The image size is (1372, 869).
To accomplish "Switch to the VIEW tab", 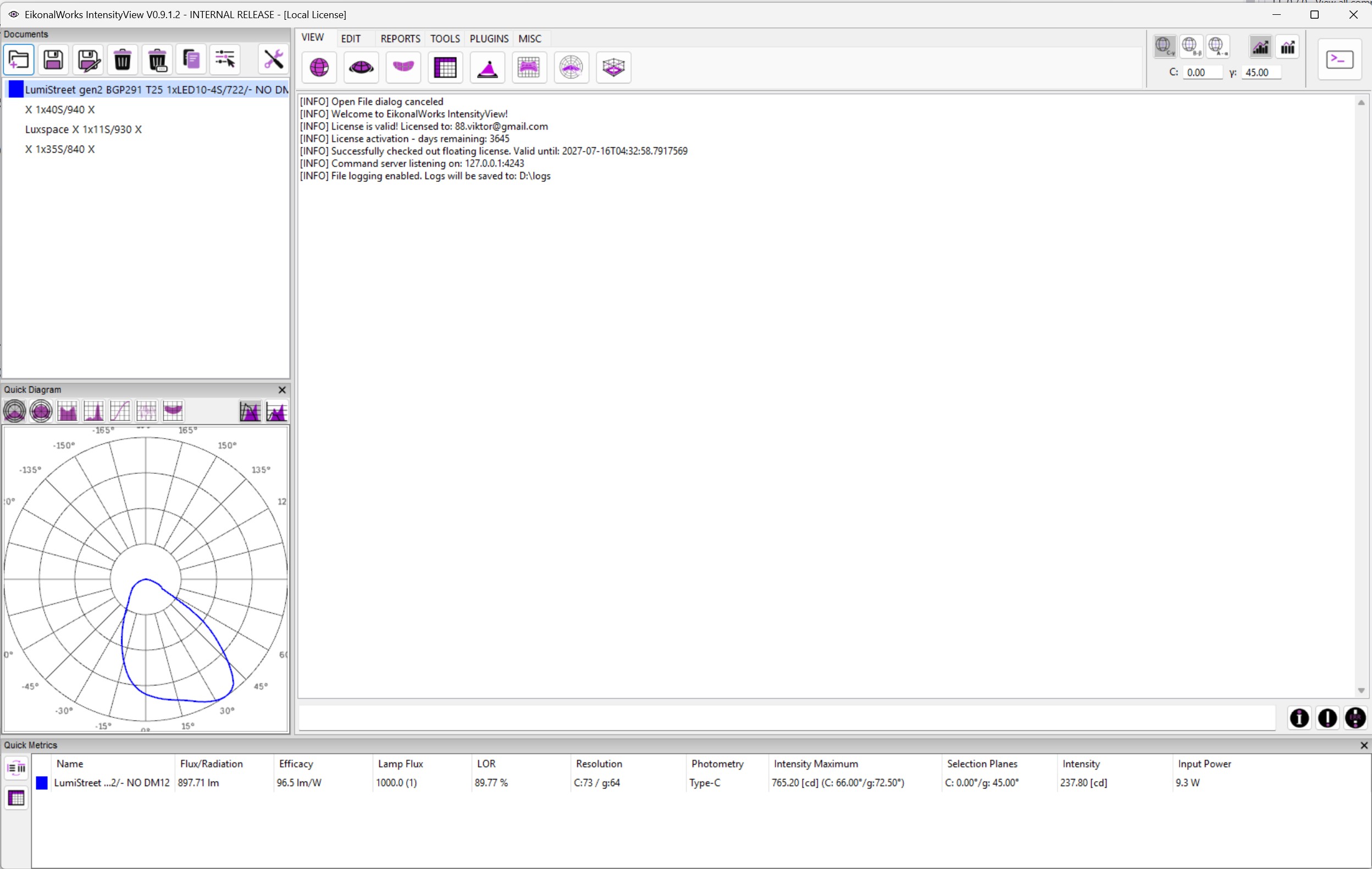I will 313,37.
